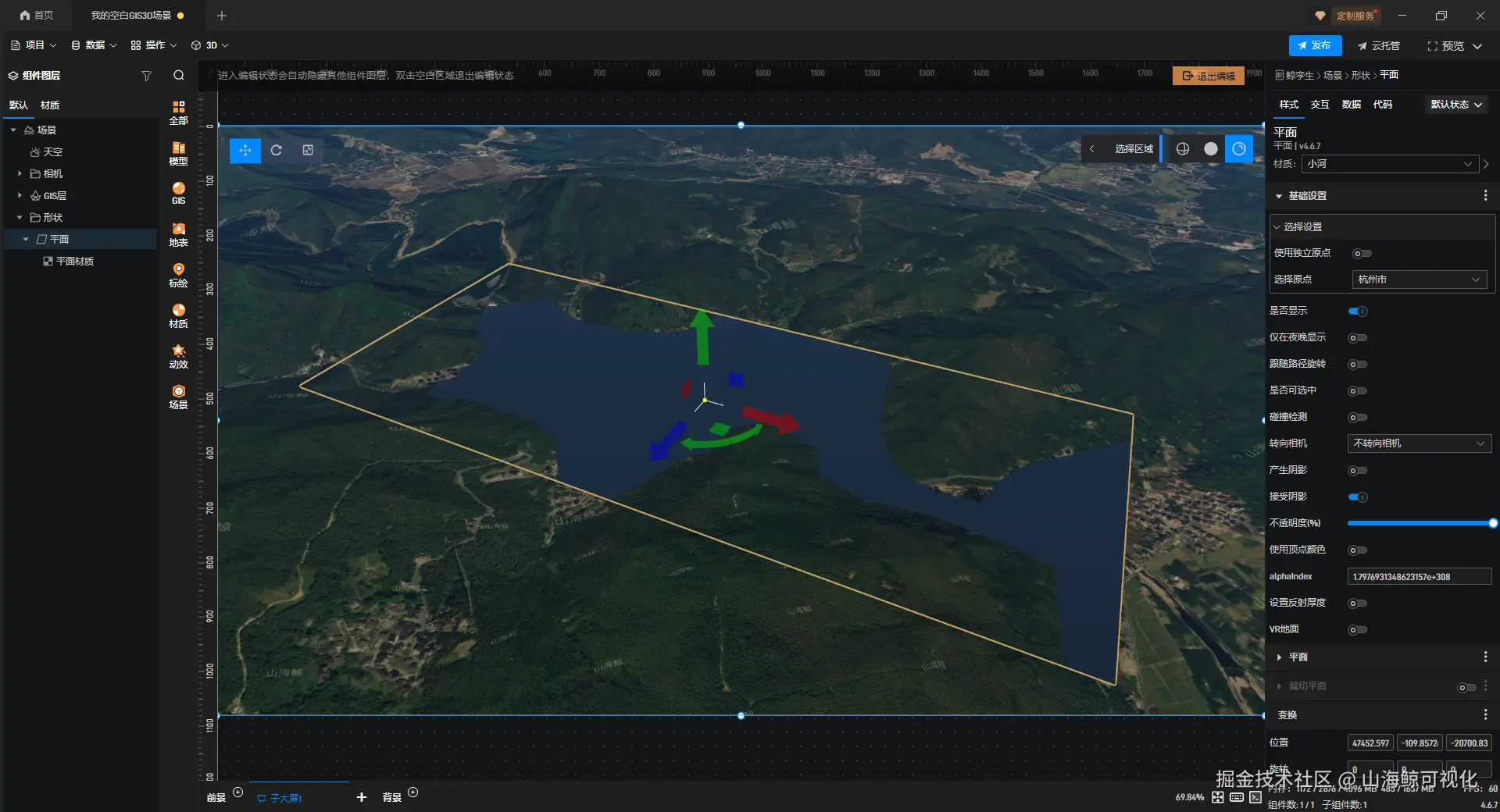Open the 操作 menu
Screen dimensions: 1500x812
(x=154, y=45)
